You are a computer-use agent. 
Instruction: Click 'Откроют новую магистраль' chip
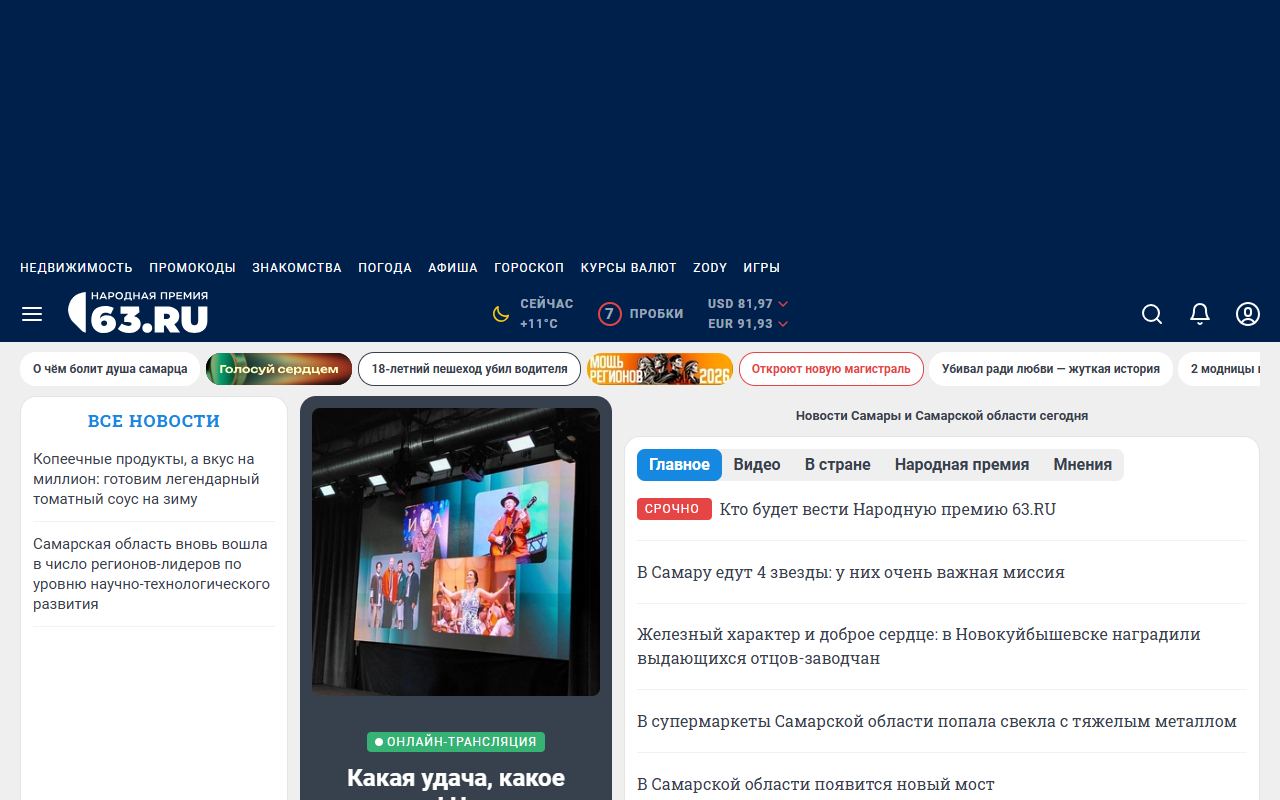pos(831,369)
